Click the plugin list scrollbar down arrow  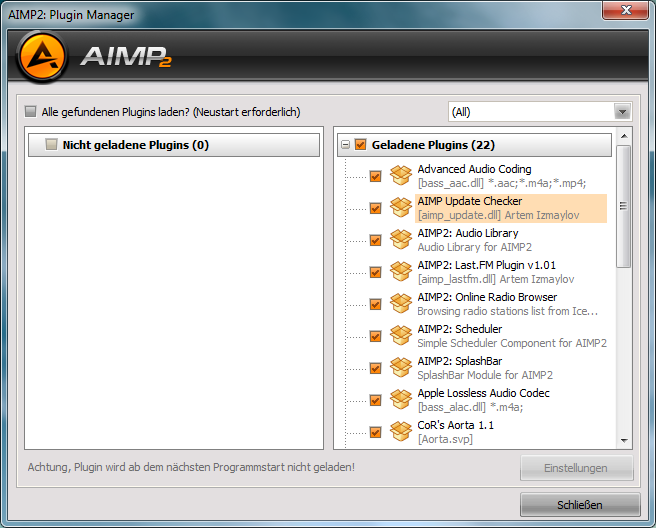(624, 440)
